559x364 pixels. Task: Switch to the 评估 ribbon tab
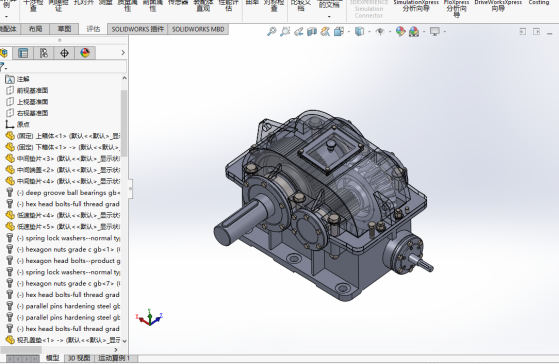point(93,29)
